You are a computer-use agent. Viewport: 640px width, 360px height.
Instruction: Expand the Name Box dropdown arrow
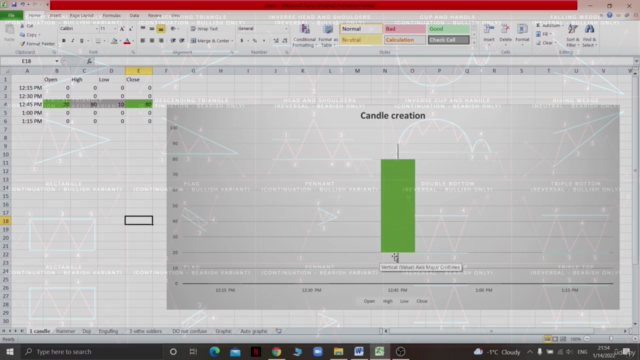click(x=57, y=61)
